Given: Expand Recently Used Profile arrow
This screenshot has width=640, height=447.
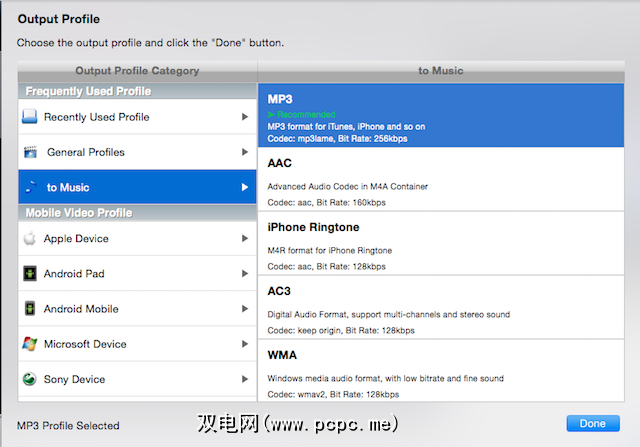Looking at the screenshot, I should tap(245, 117).
